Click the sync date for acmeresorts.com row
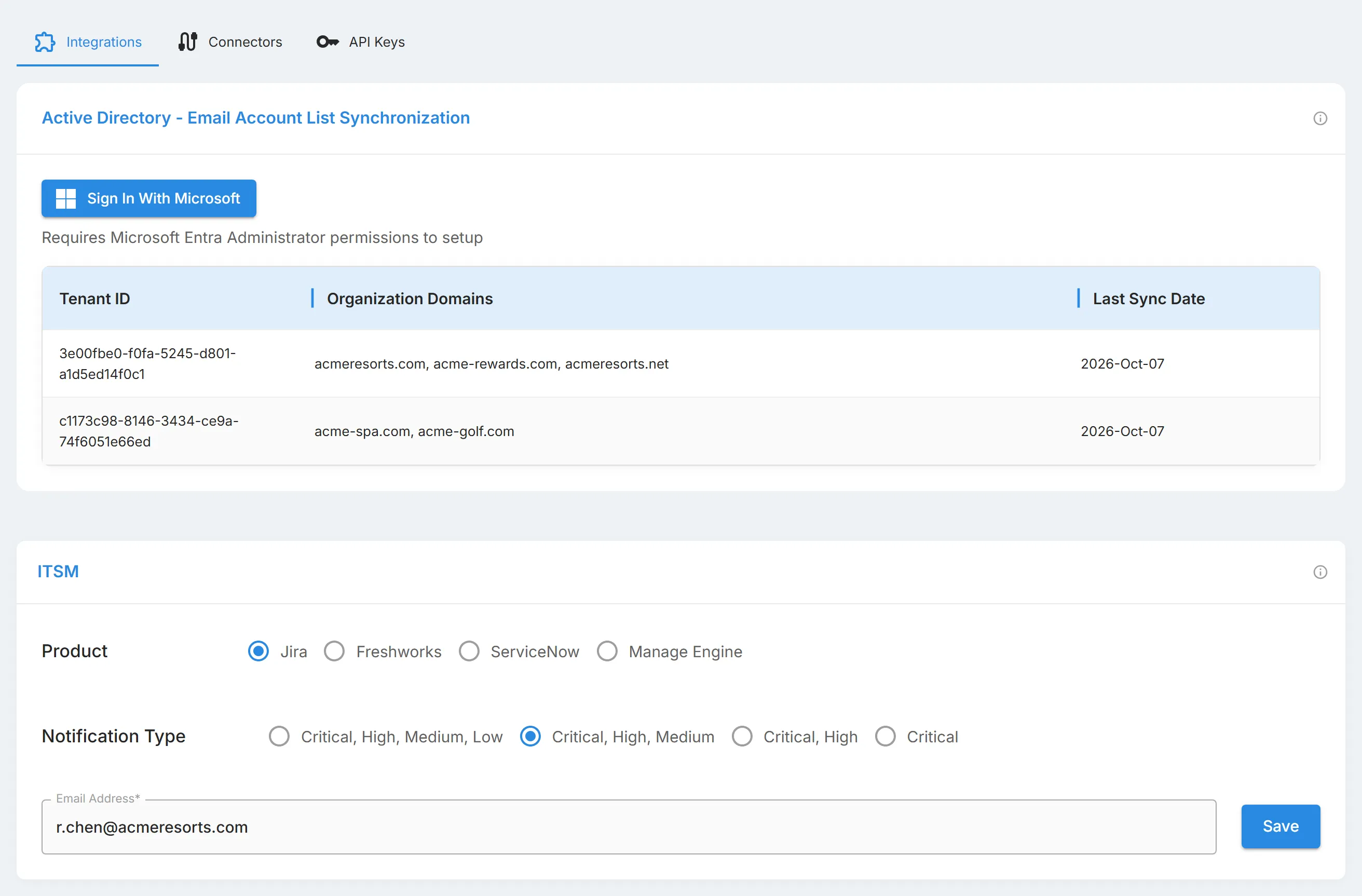1362x896 pixels. tap(1122, 364)
